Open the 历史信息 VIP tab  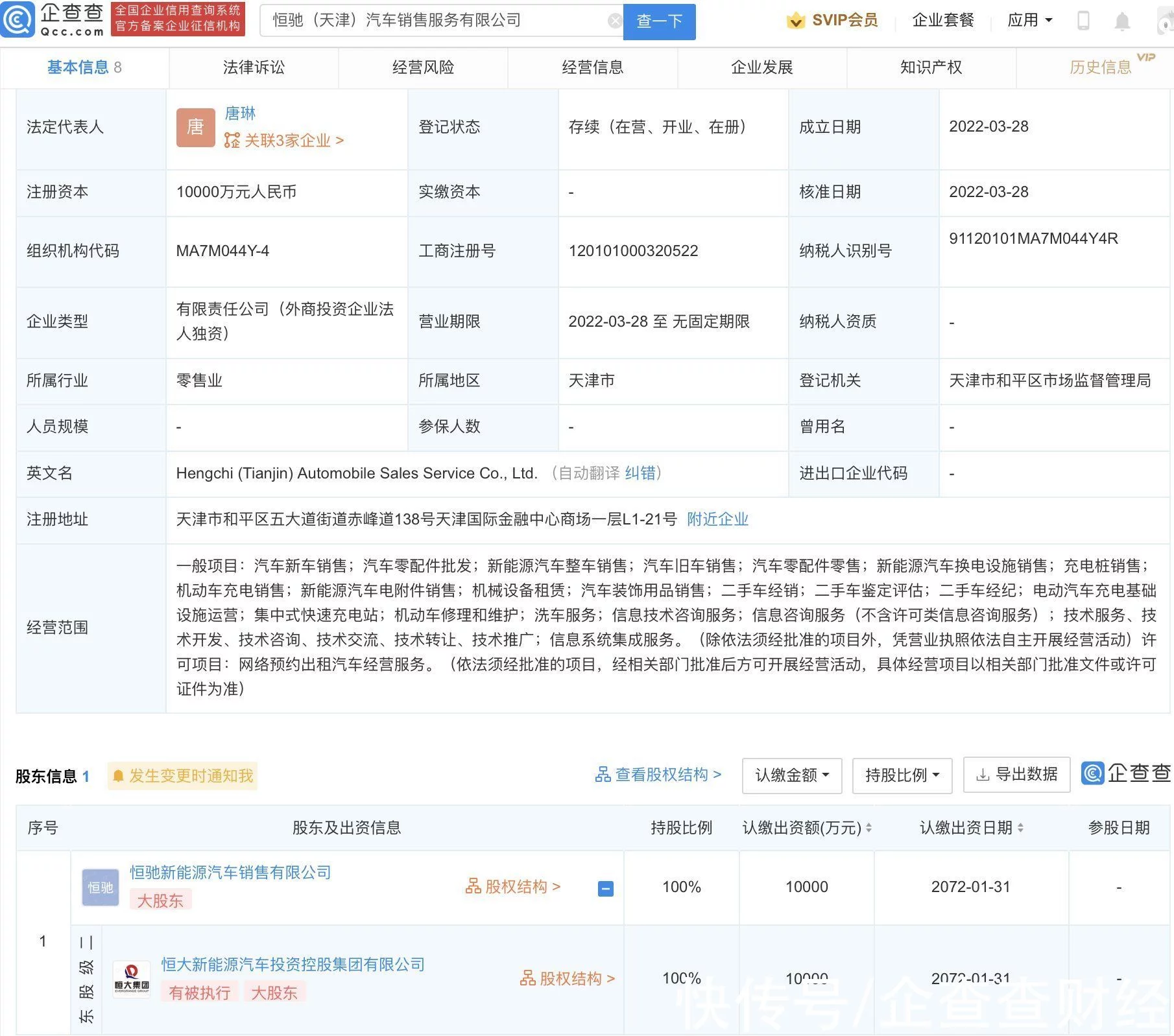click(x=1101, y=67)
